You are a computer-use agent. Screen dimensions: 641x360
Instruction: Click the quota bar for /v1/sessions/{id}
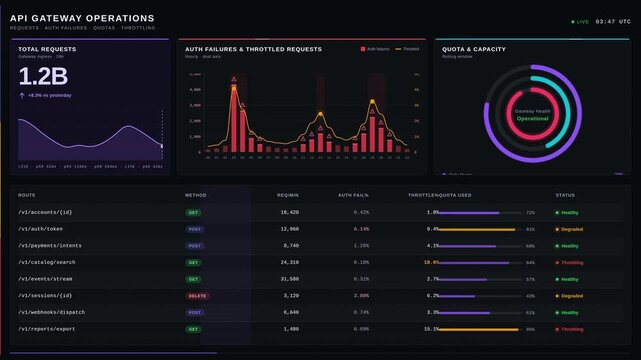pos(480,296)
